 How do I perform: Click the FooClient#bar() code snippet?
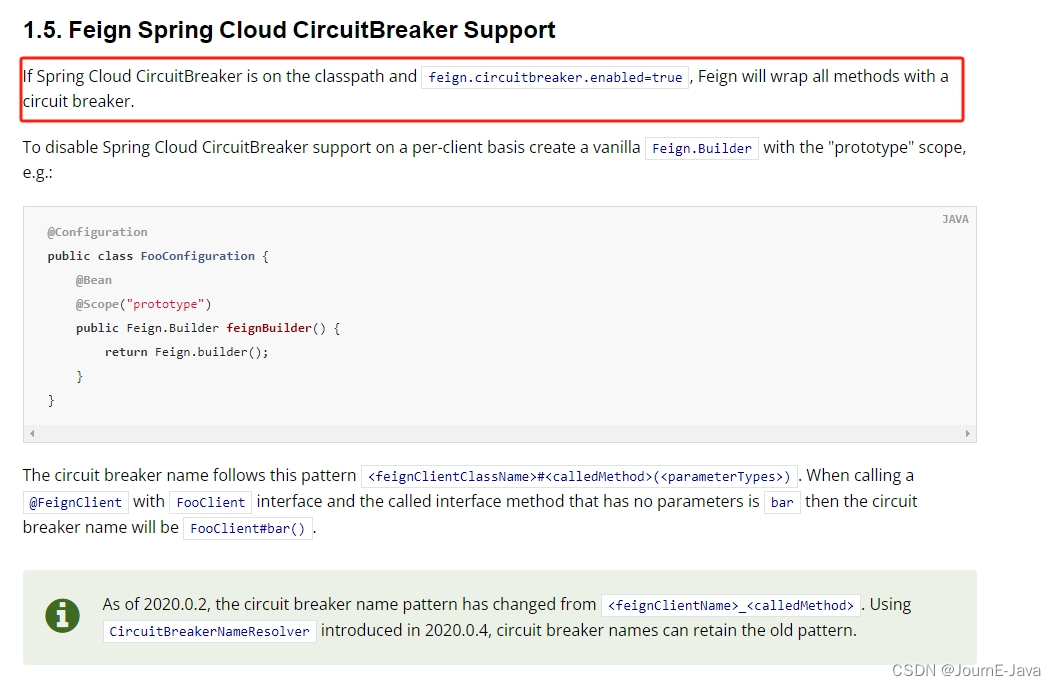(x=247, y=528)
